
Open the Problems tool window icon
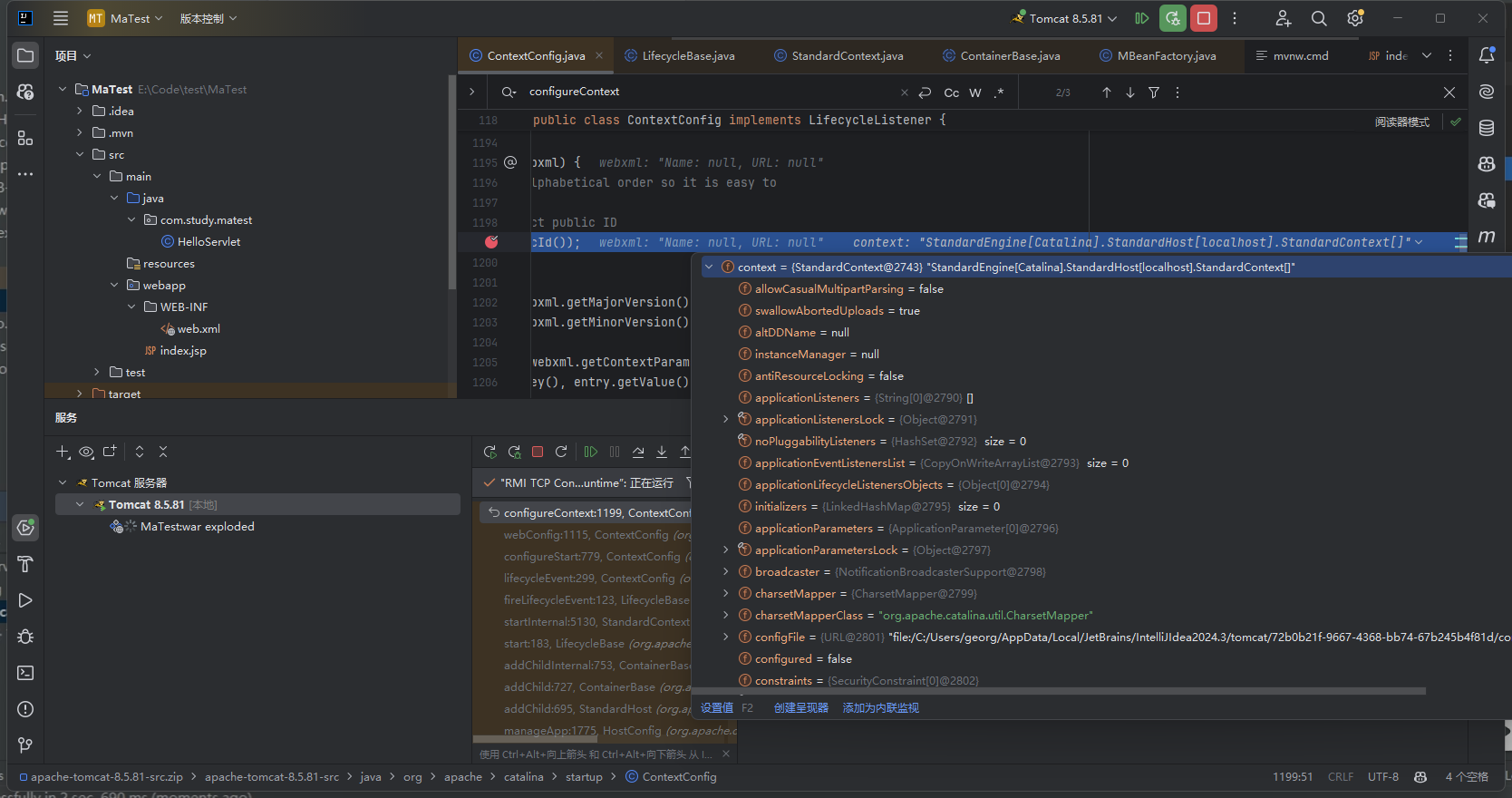click(x=25, y=709)
